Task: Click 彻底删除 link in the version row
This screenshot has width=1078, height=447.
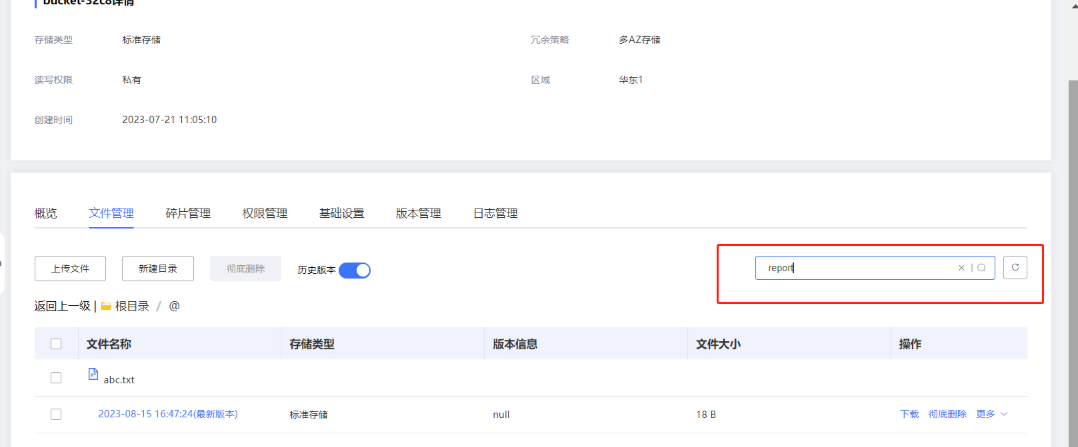Action: point(947,414)
